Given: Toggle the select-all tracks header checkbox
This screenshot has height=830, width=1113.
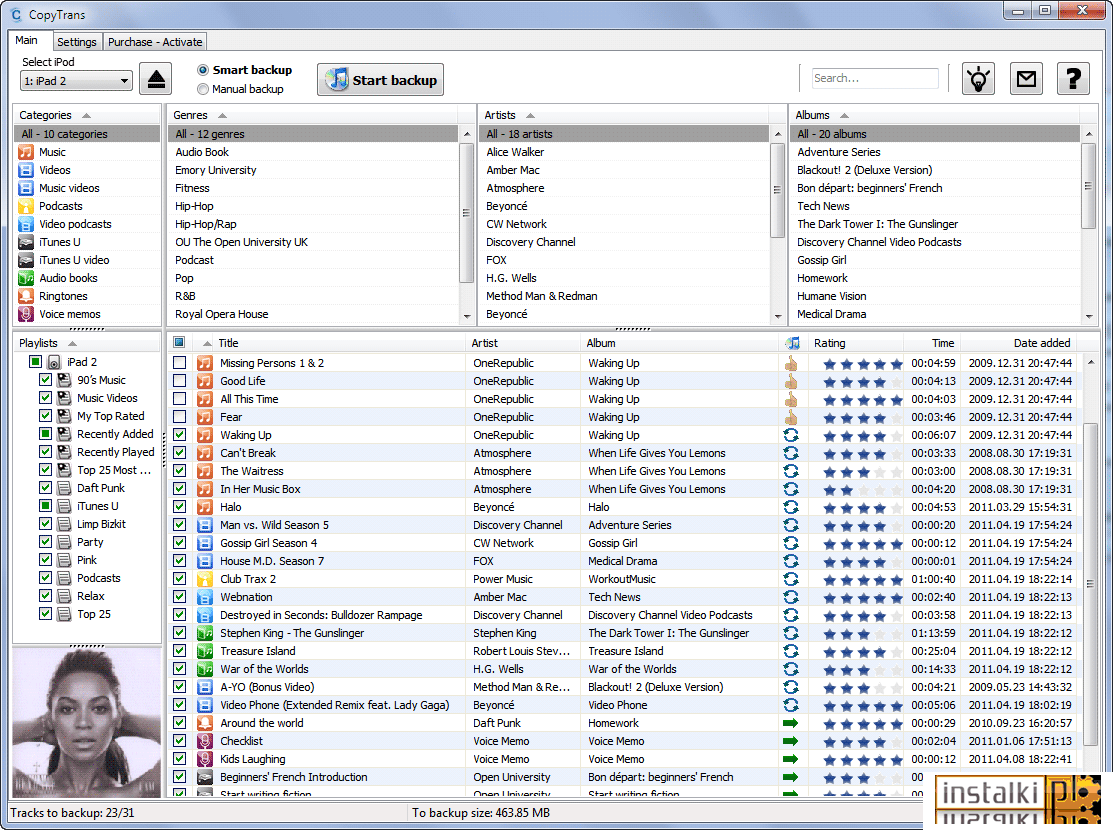Looking at the screenshot, I should pyautogui.click(x=179, y=342).
